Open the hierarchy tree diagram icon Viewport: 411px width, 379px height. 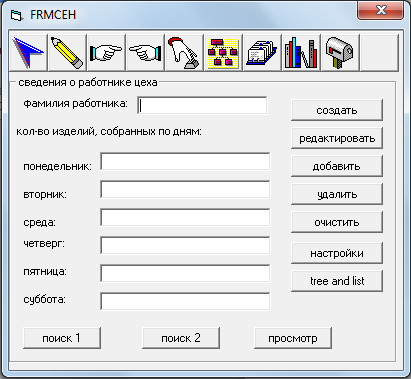pos(223,52)
